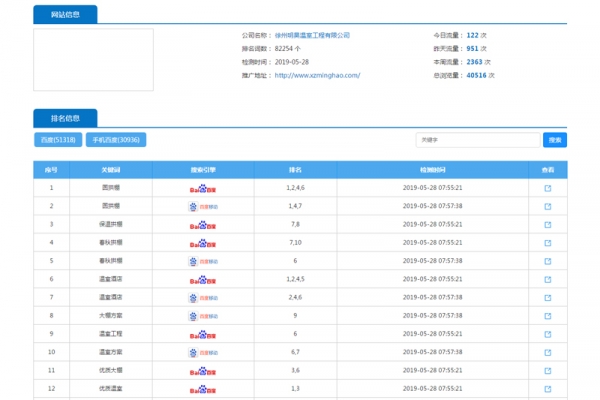600x400 pixels.
Task: Click the mobile Baidu logo in row 2
Action: tap(203, 207)
